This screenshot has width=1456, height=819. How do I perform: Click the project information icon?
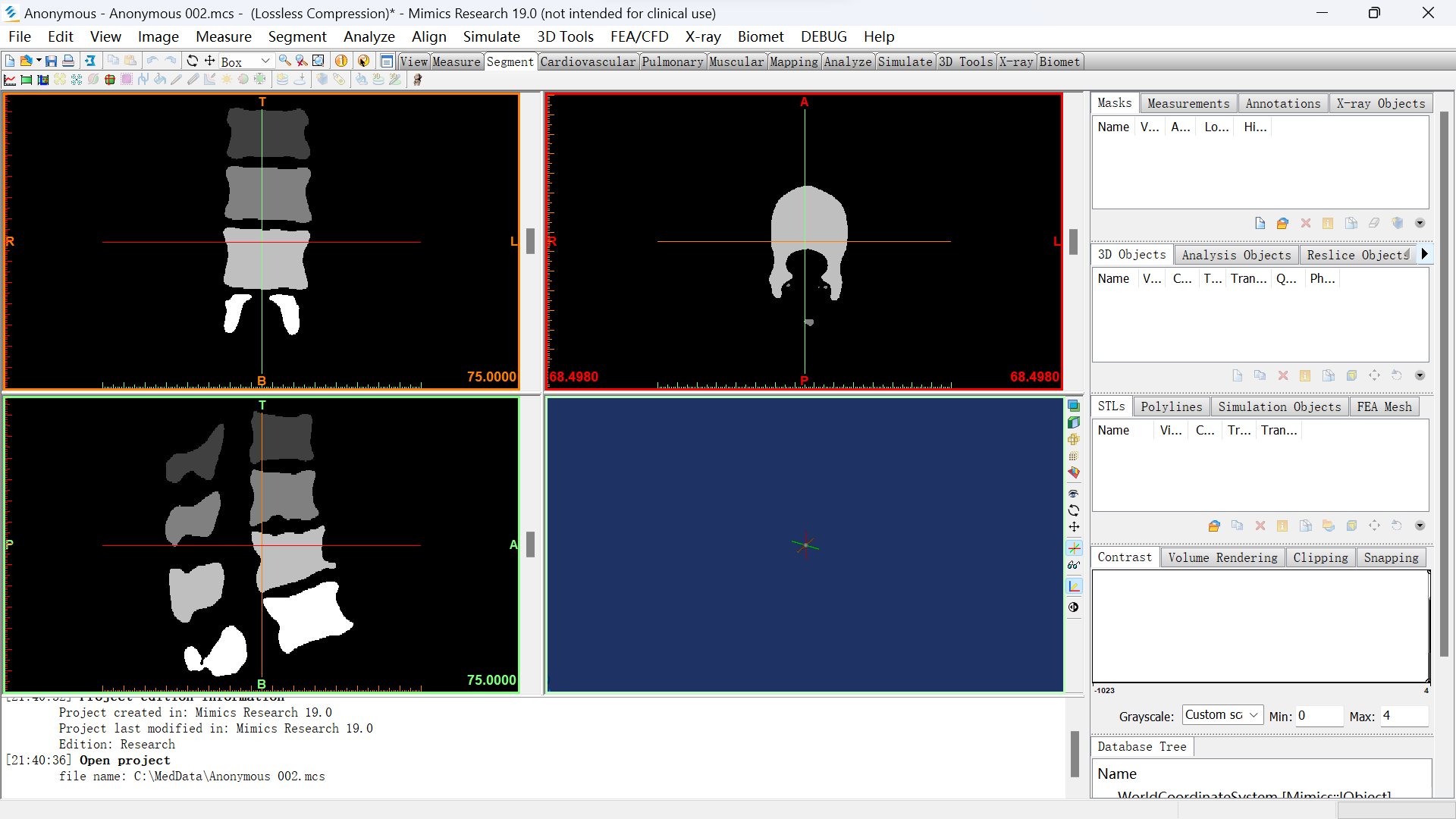pyautogui.click(x=341, y=61)
